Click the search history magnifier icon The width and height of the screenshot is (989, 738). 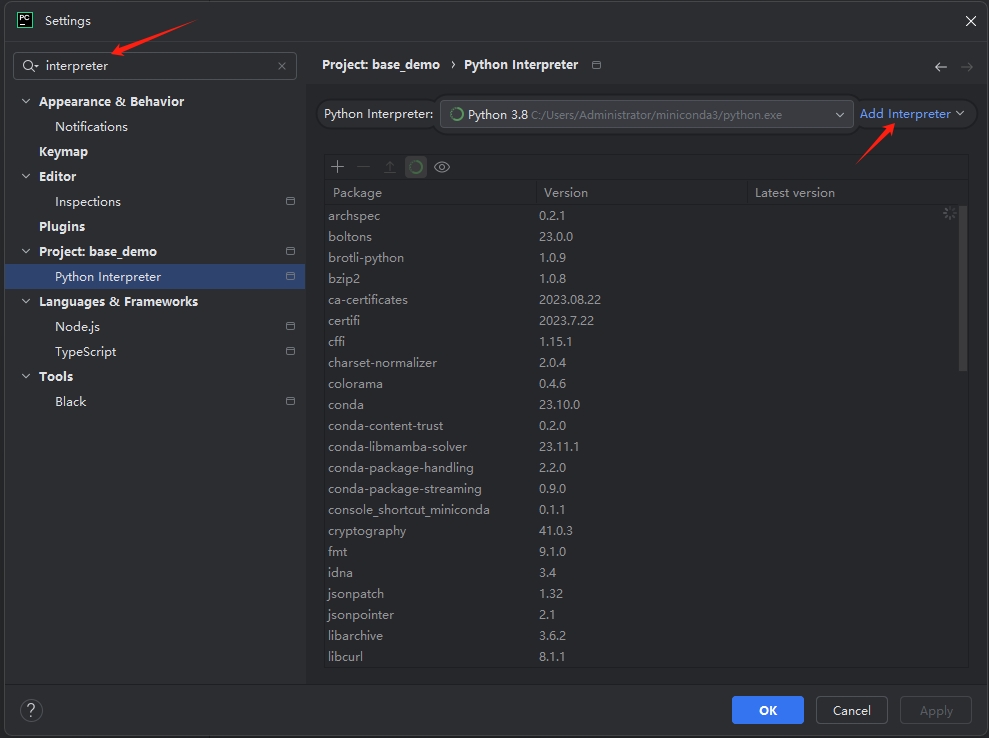30,66
